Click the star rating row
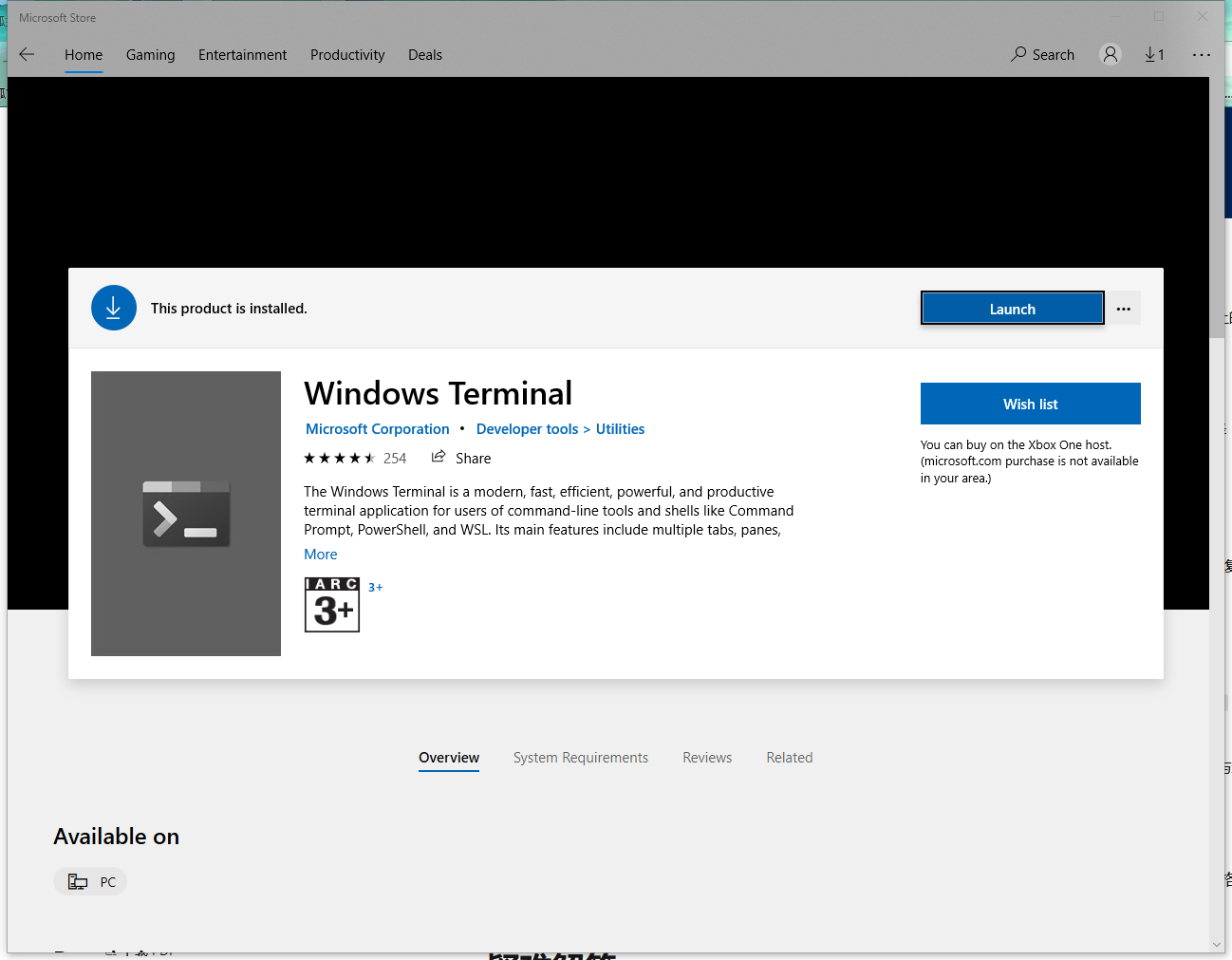Viewport: 1232px width, 960px height. pyautogui.click(x=340, y=458)
